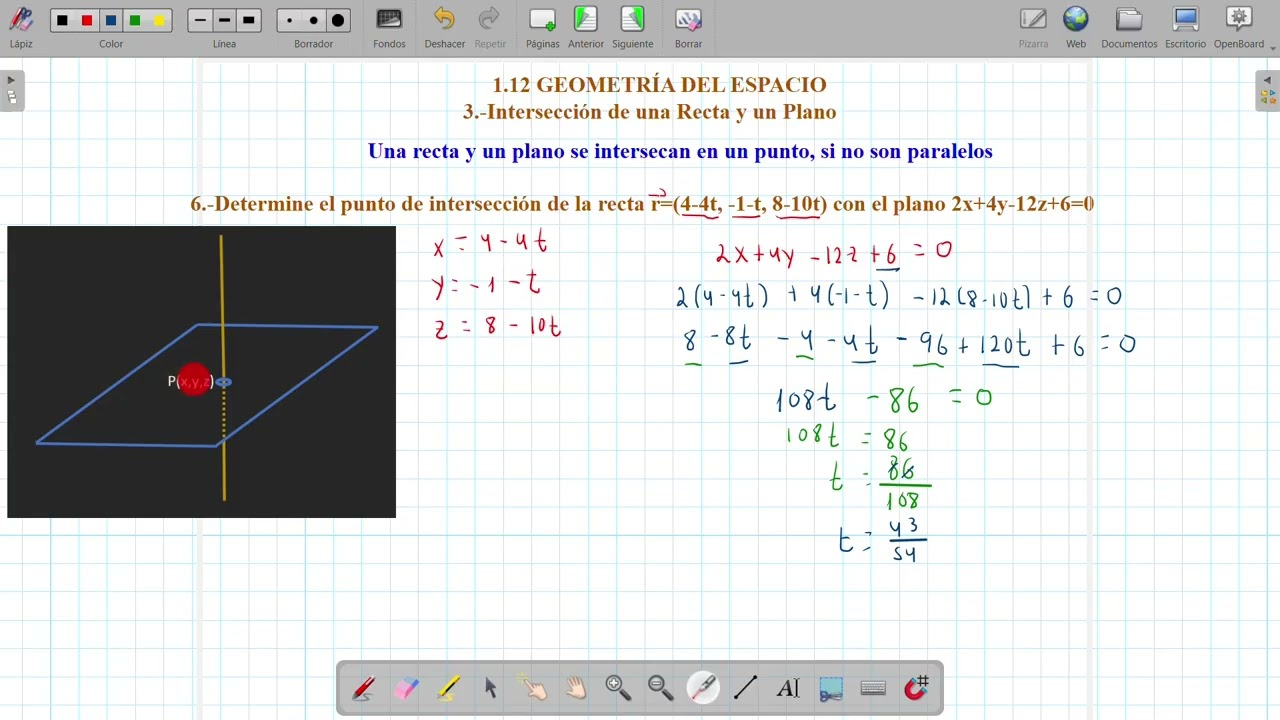The width and height of the screenshot is (1280, 720).
Task: Toggle the magnet snap-to-grid tool
Action: coord(916,688)
